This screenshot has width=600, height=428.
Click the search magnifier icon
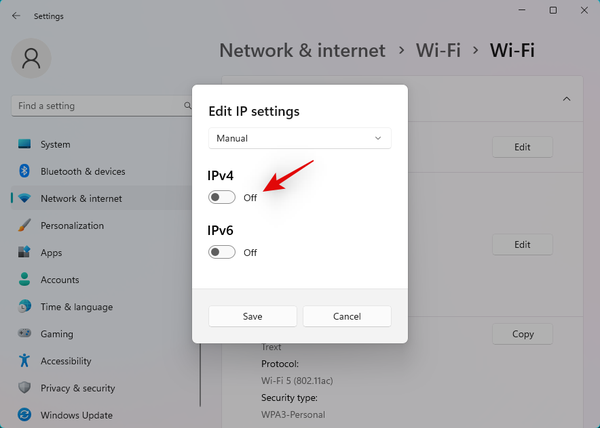[x=187, y=106]
